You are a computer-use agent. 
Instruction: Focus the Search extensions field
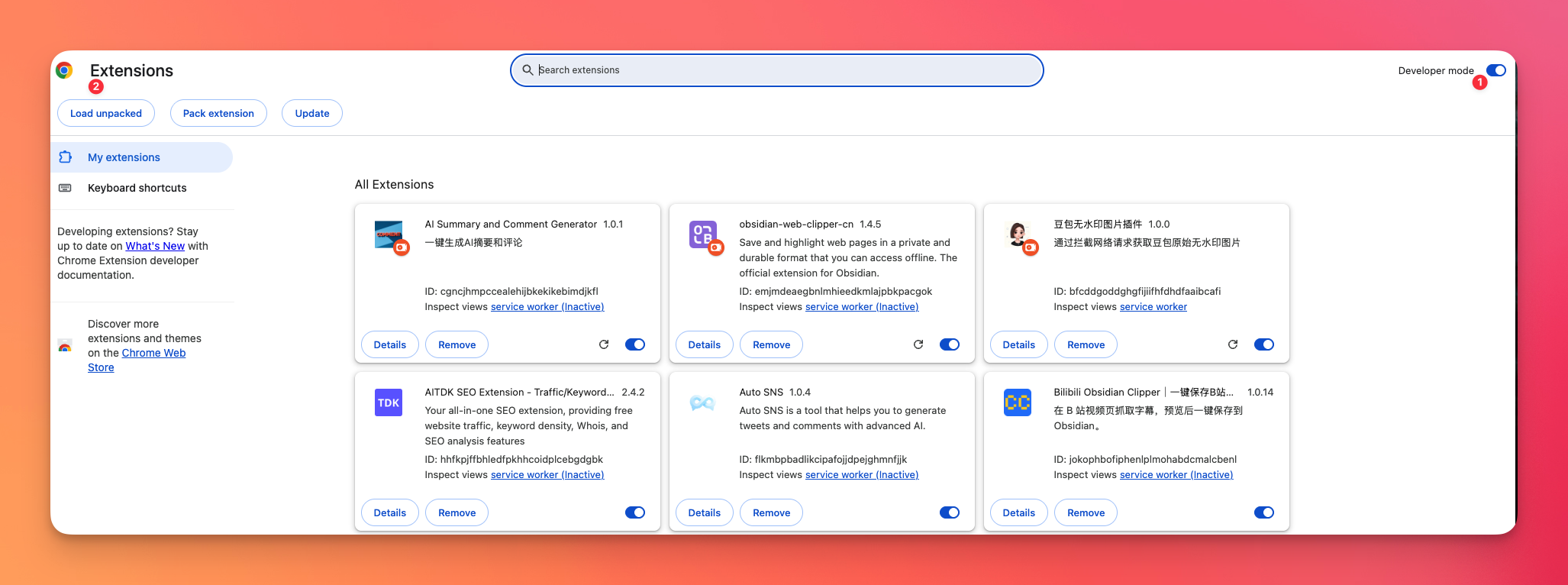[x=777, y=70]
